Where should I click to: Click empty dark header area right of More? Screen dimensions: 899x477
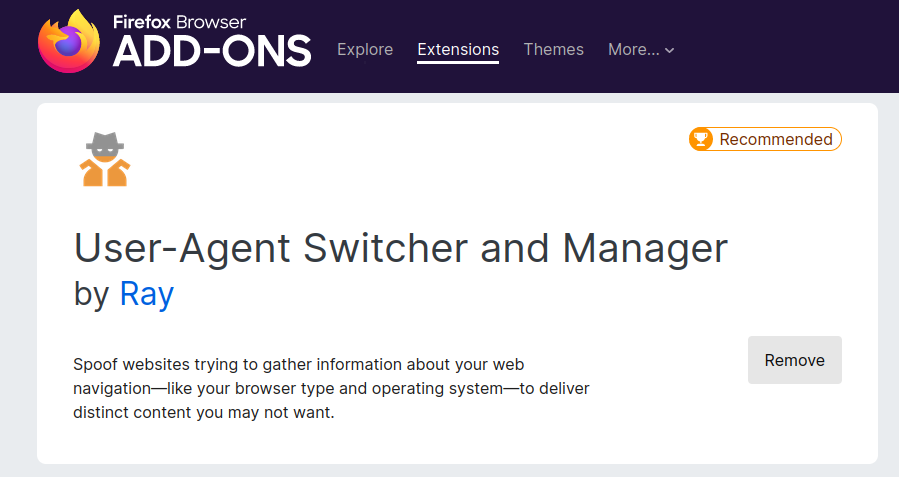click(x=785, y=49)
